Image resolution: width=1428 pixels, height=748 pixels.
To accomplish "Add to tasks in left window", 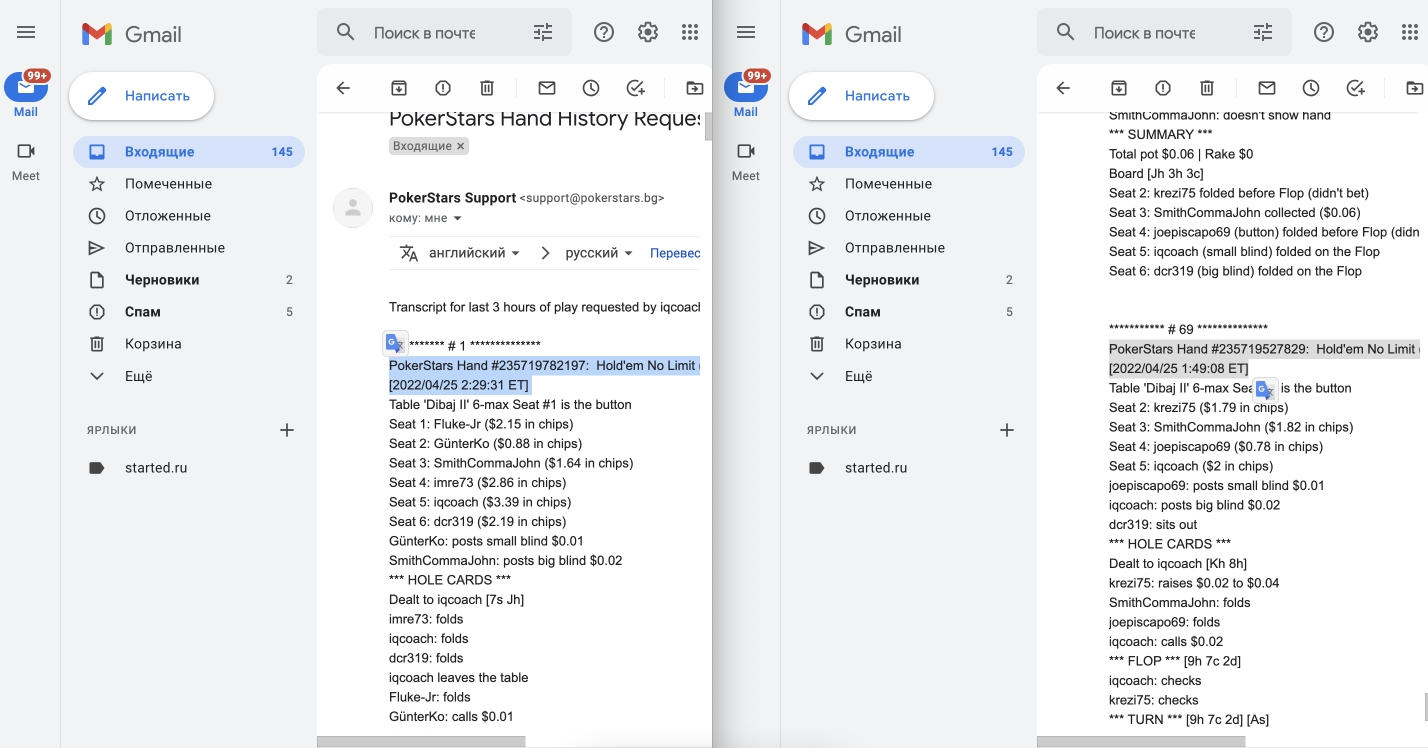I will (x=635, y=88).
